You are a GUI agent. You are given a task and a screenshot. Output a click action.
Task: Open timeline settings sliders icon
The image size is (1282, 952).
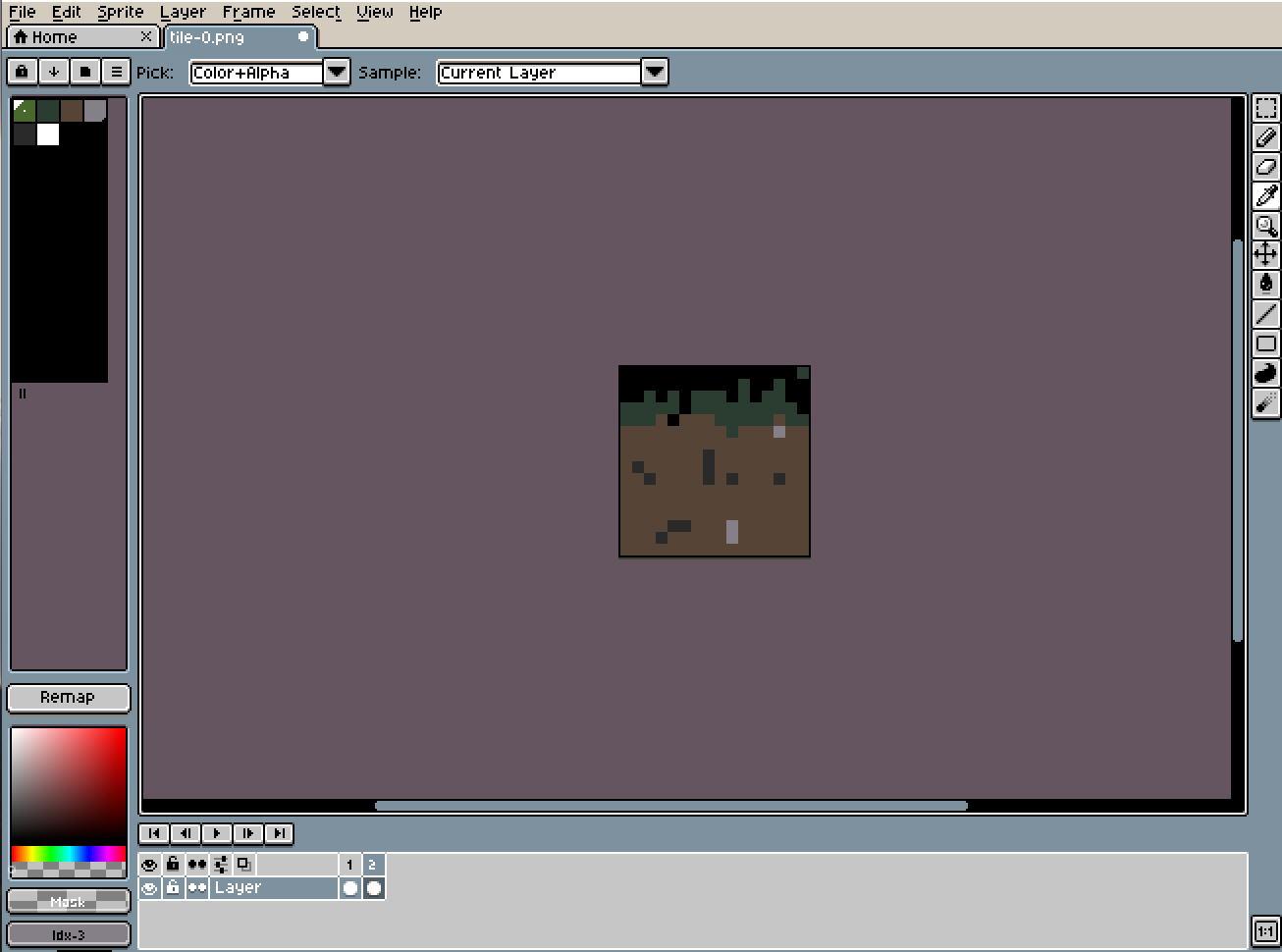coord(221,865)
